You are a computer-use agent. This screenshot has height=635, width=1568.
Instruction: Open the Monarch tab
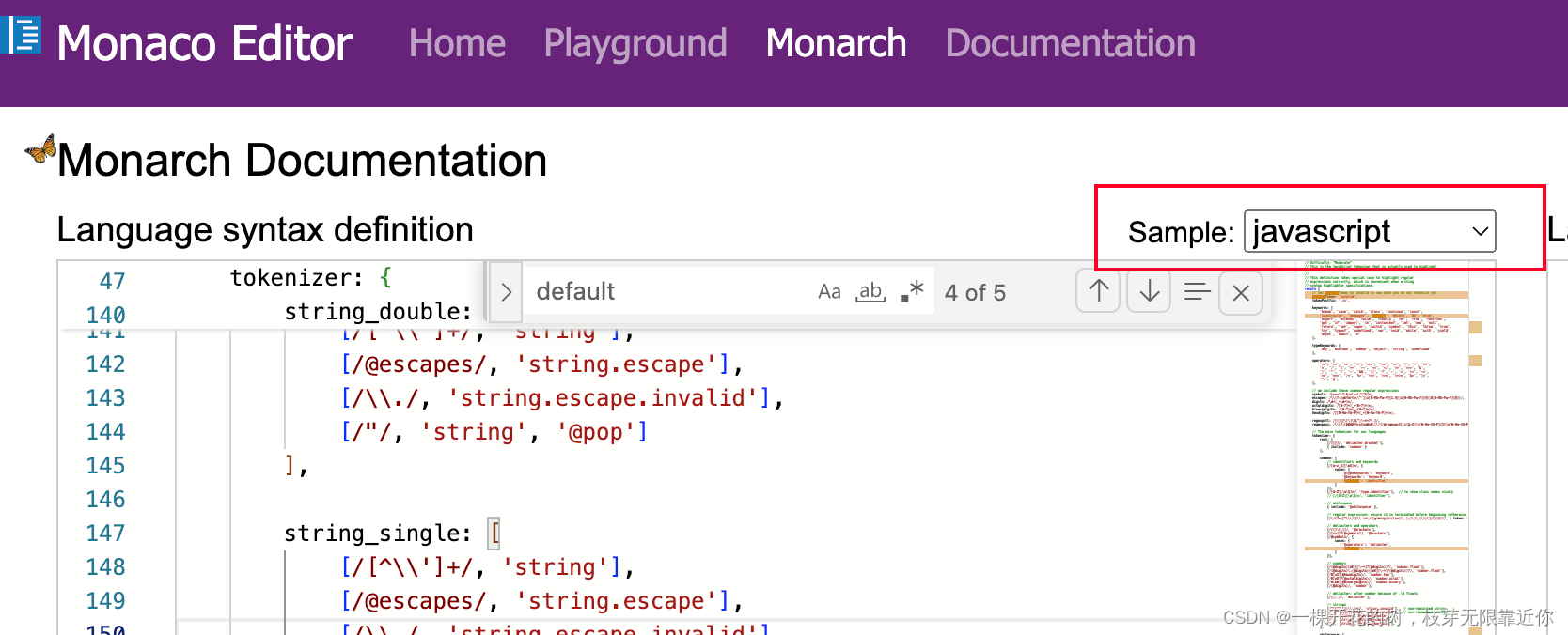click(x=836, y=43)
